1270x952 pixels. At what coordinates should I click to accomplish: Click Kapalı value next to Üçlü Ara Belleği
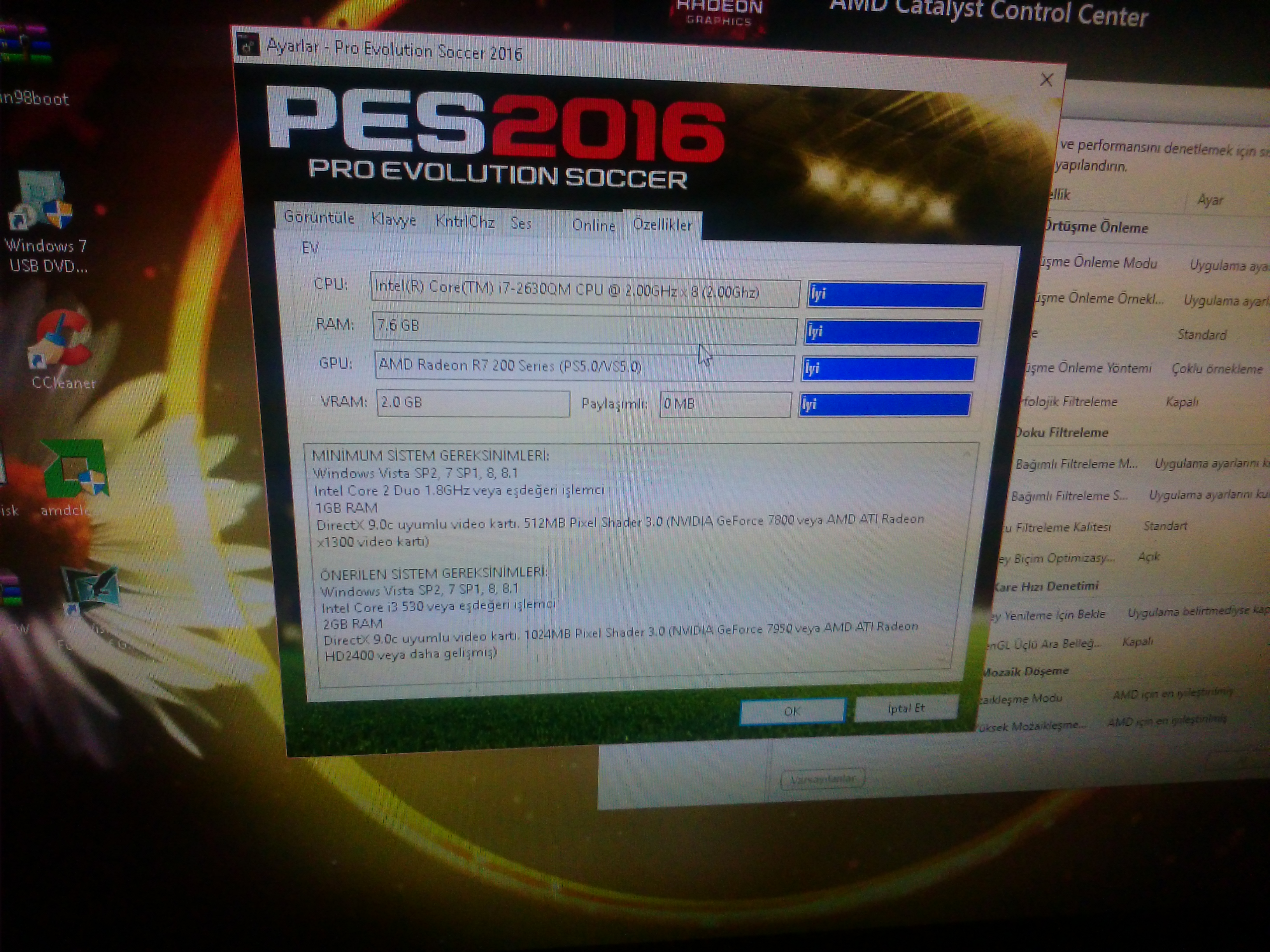[1137, 642]
